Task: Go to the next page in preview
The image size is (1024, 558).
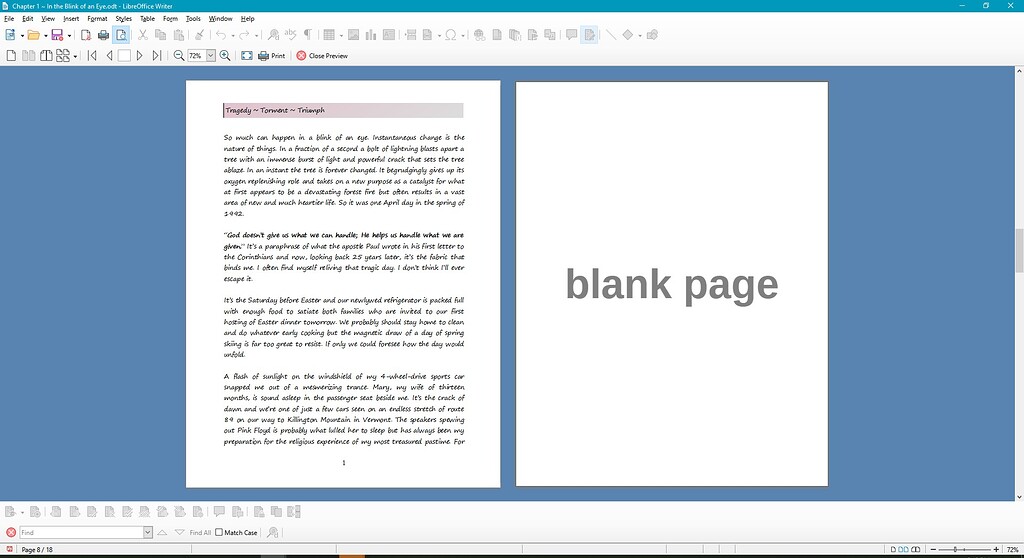Action: pyautogui.click(x=140, y=56)
